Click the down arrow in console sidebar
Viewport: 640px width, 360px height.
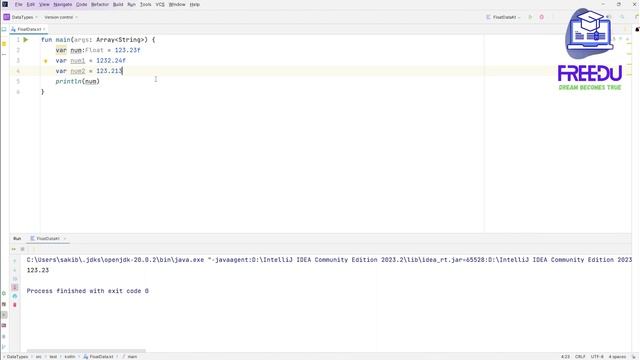[15, 270]
